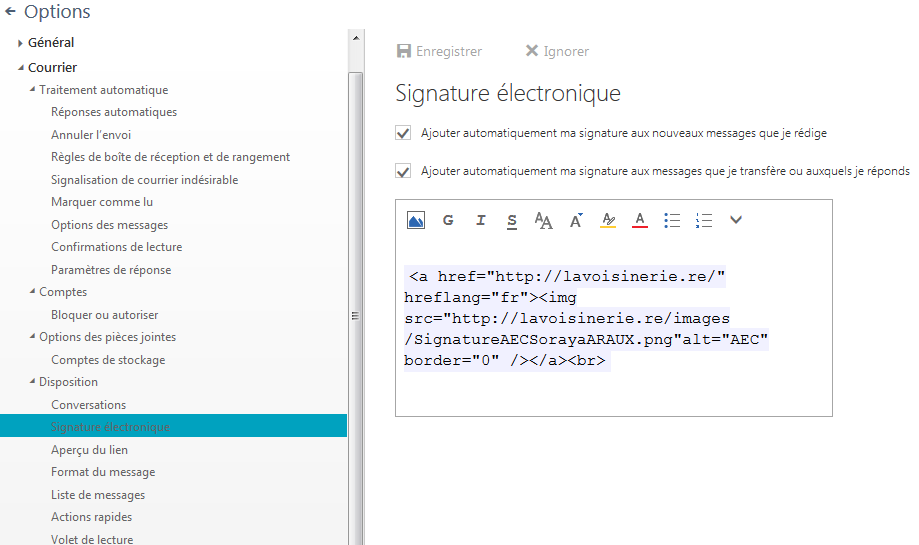Pick the yellow text highlight color
Viewport: 919px width, 545px height.
coord(608,220)
